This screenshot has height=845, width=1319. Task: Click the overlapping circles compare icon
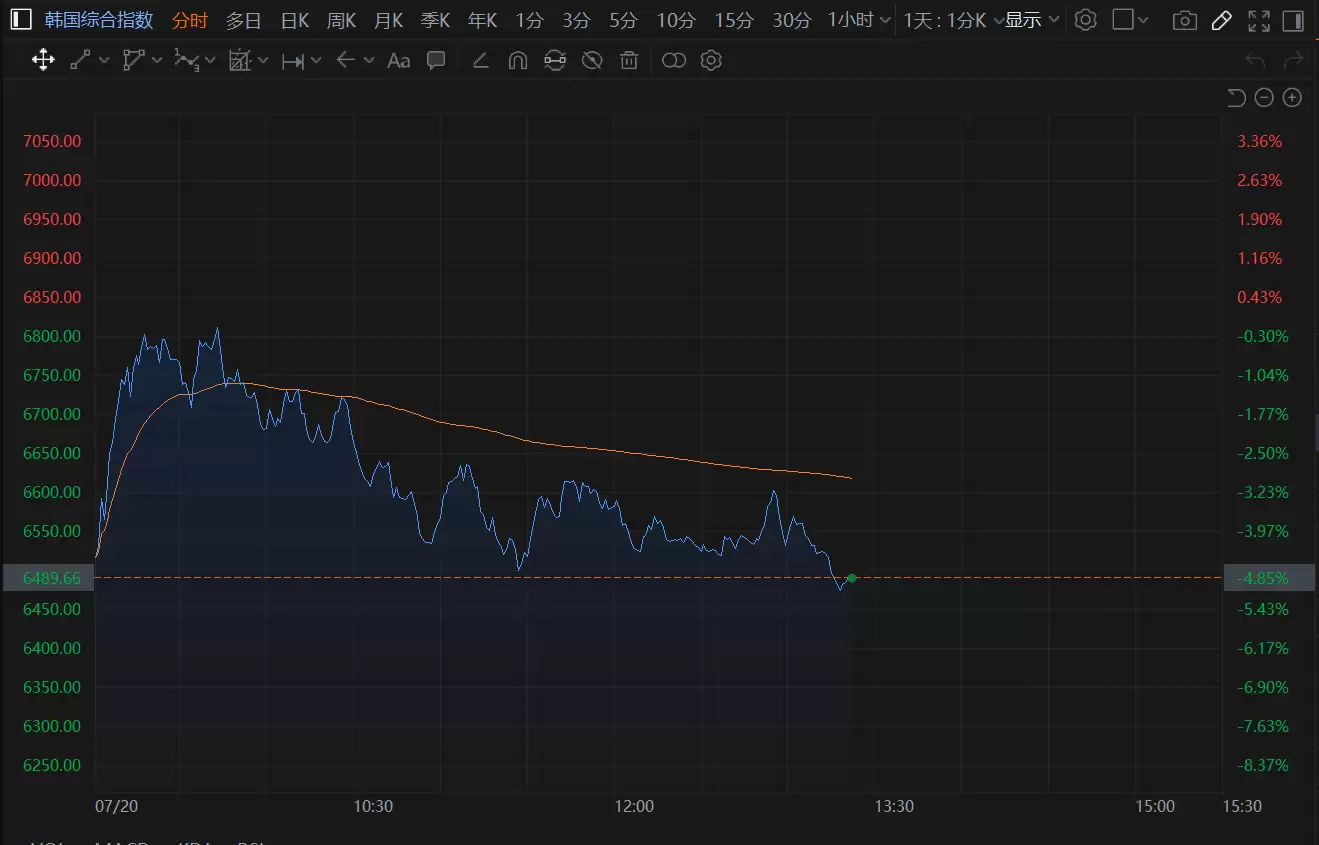(674, 60)
